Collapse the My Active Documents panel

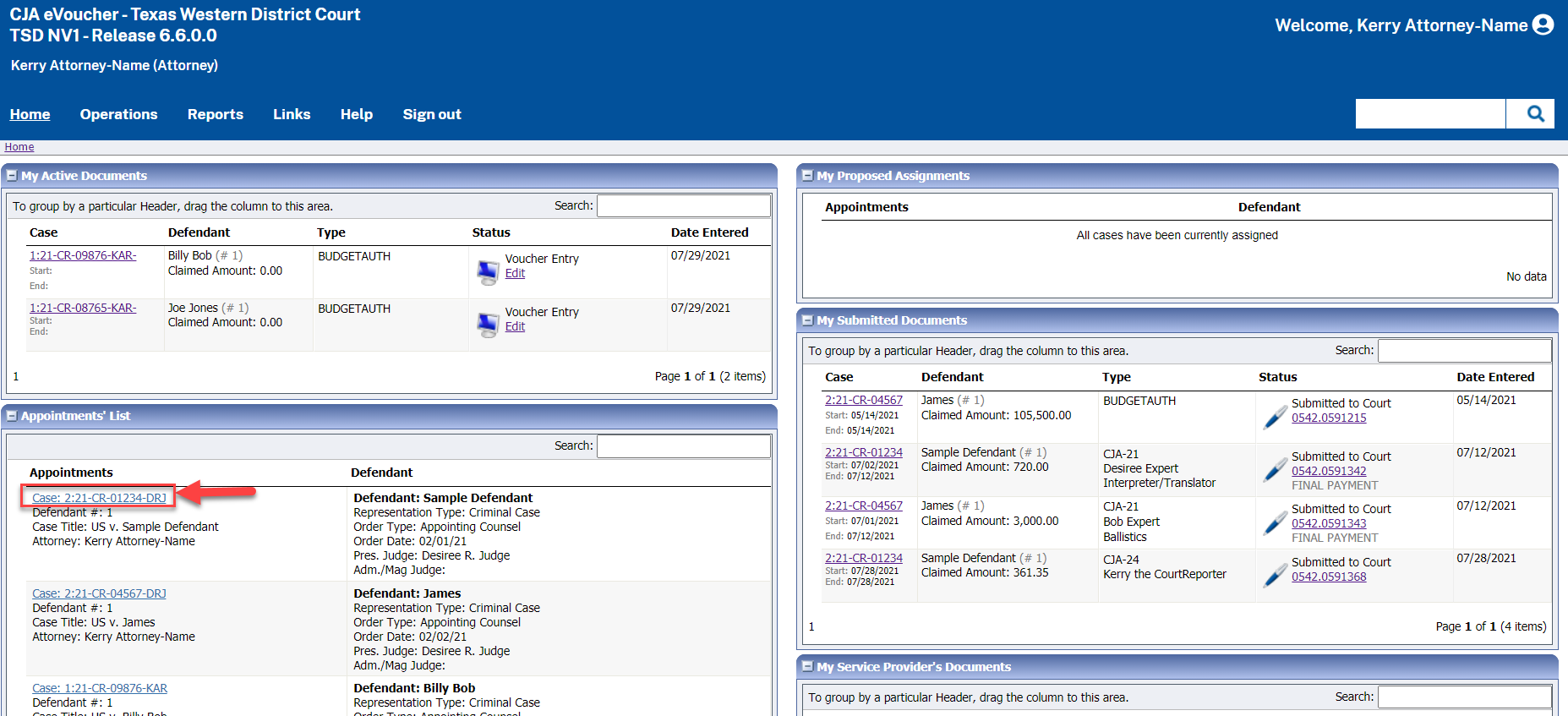12,176
